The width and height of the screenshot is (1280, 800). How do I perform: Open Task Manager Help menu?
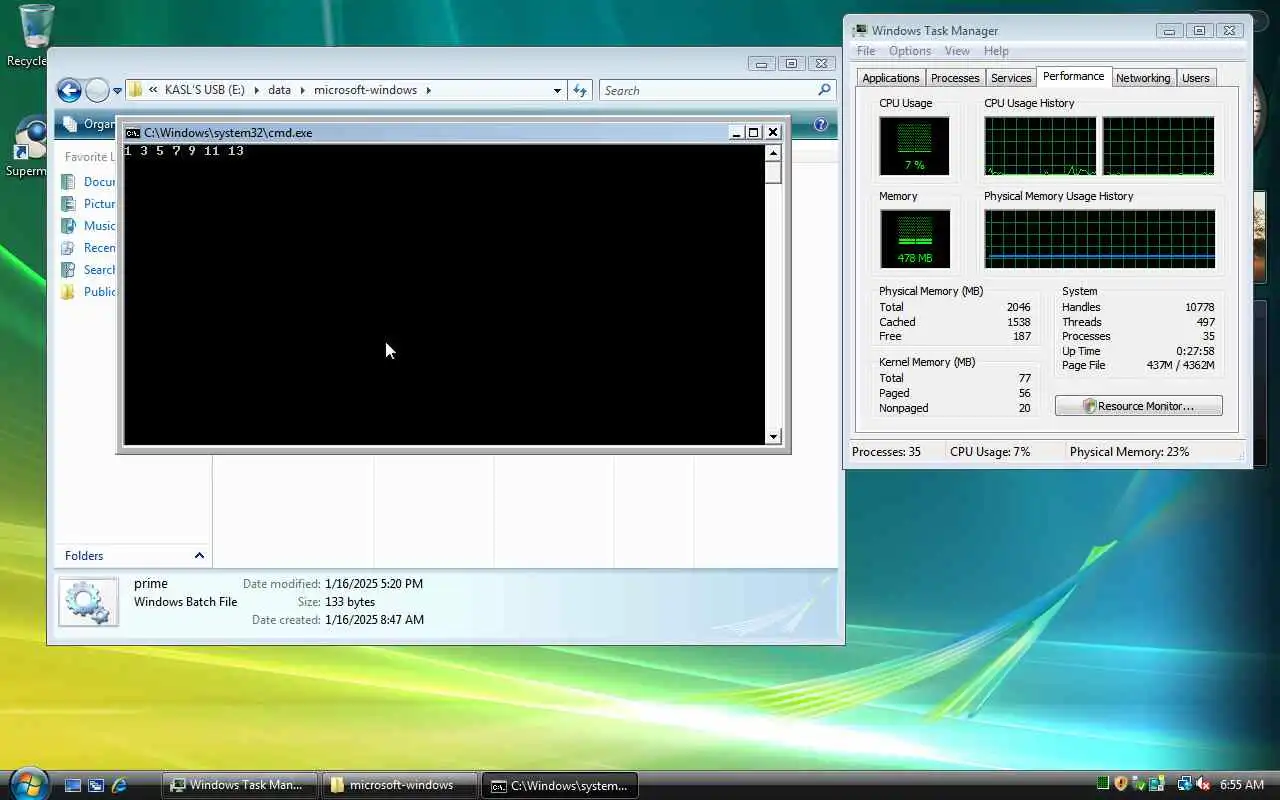pos(996,51)
